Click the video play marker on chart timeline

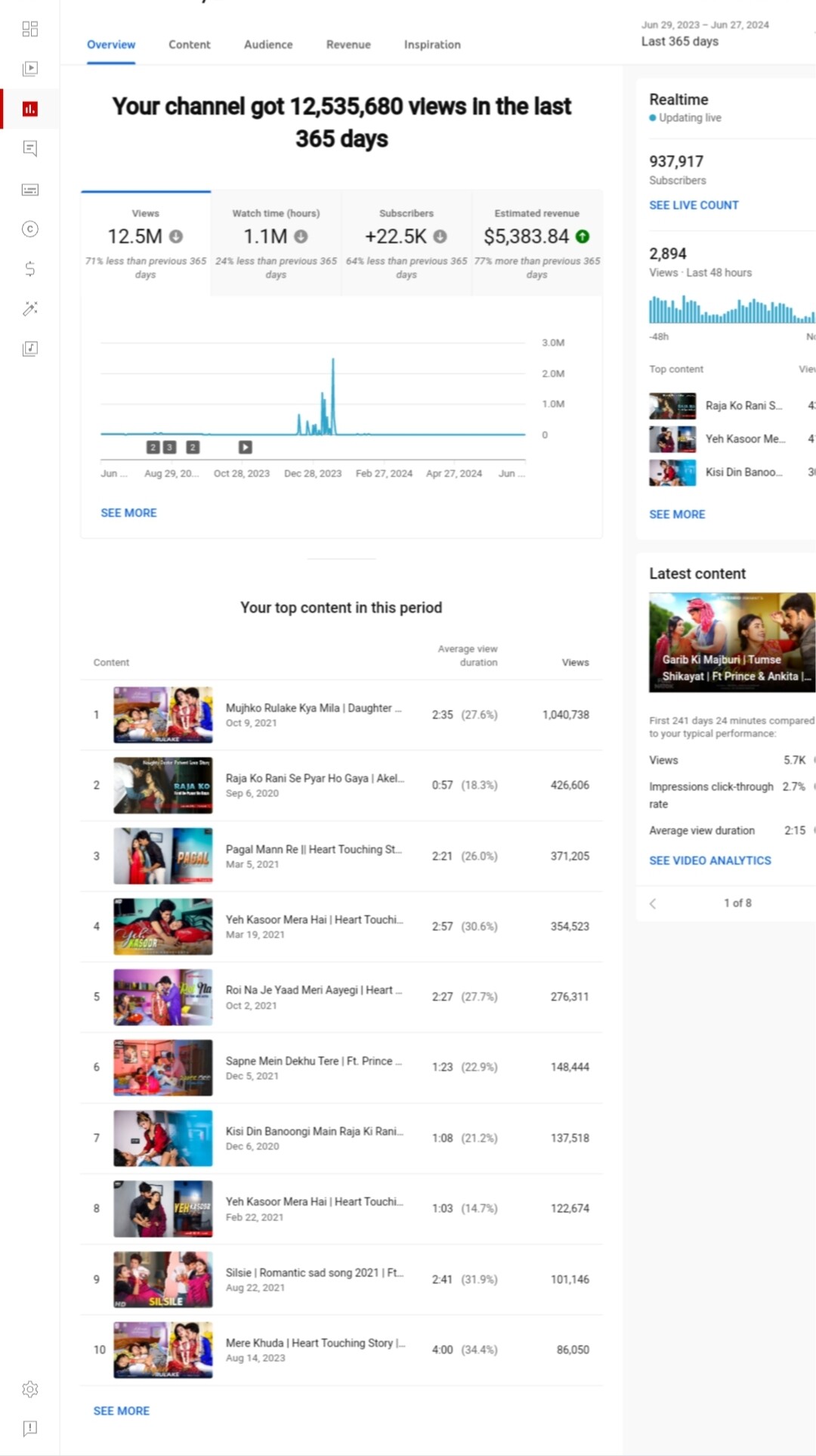[x=246, y=448]
